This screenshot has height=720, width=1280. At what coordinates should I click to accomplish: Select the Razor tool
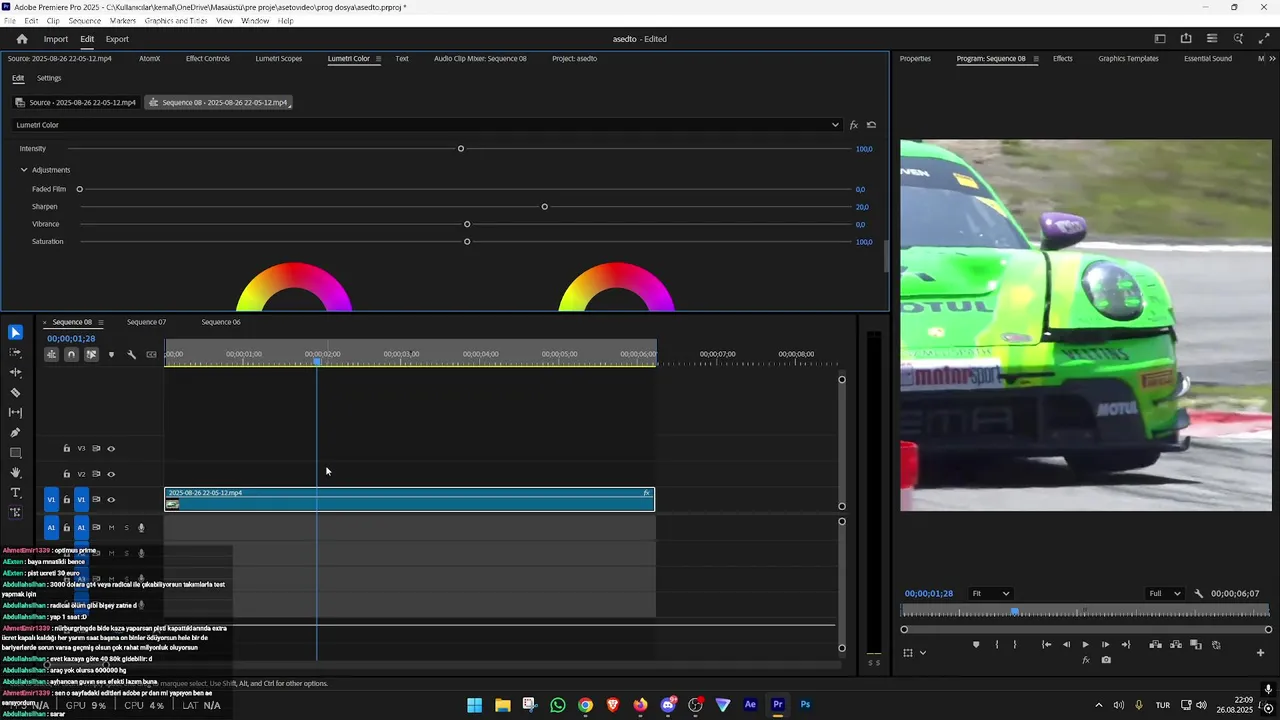pyautogui.click(x=15, y=392)
